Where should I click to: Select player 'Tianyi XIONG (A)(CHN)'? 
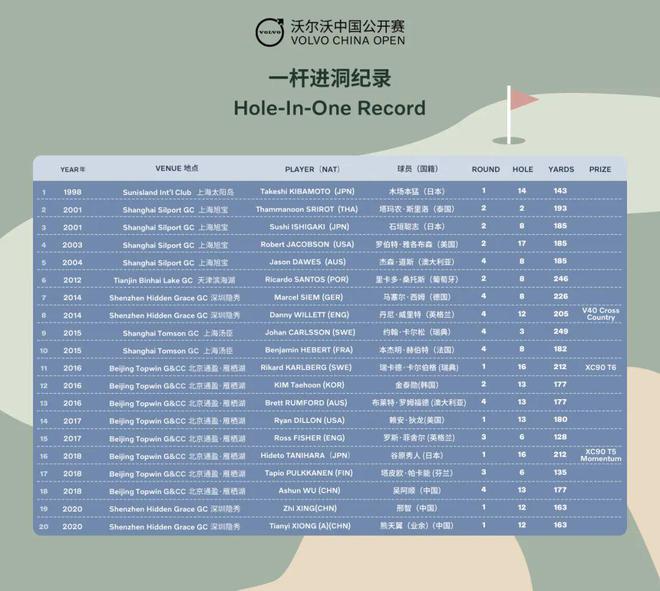310,526
